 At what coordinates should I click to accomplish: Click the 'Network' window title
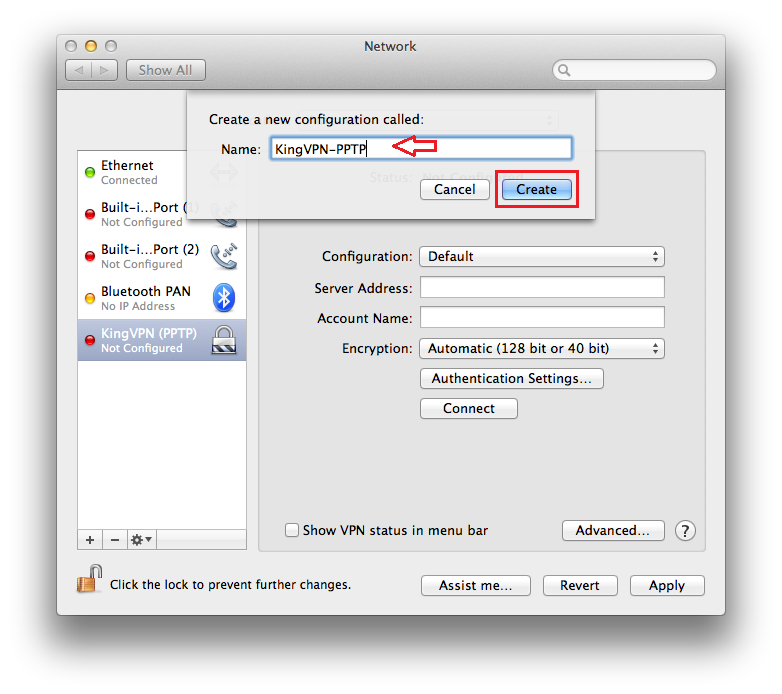[x=390, y=46]
